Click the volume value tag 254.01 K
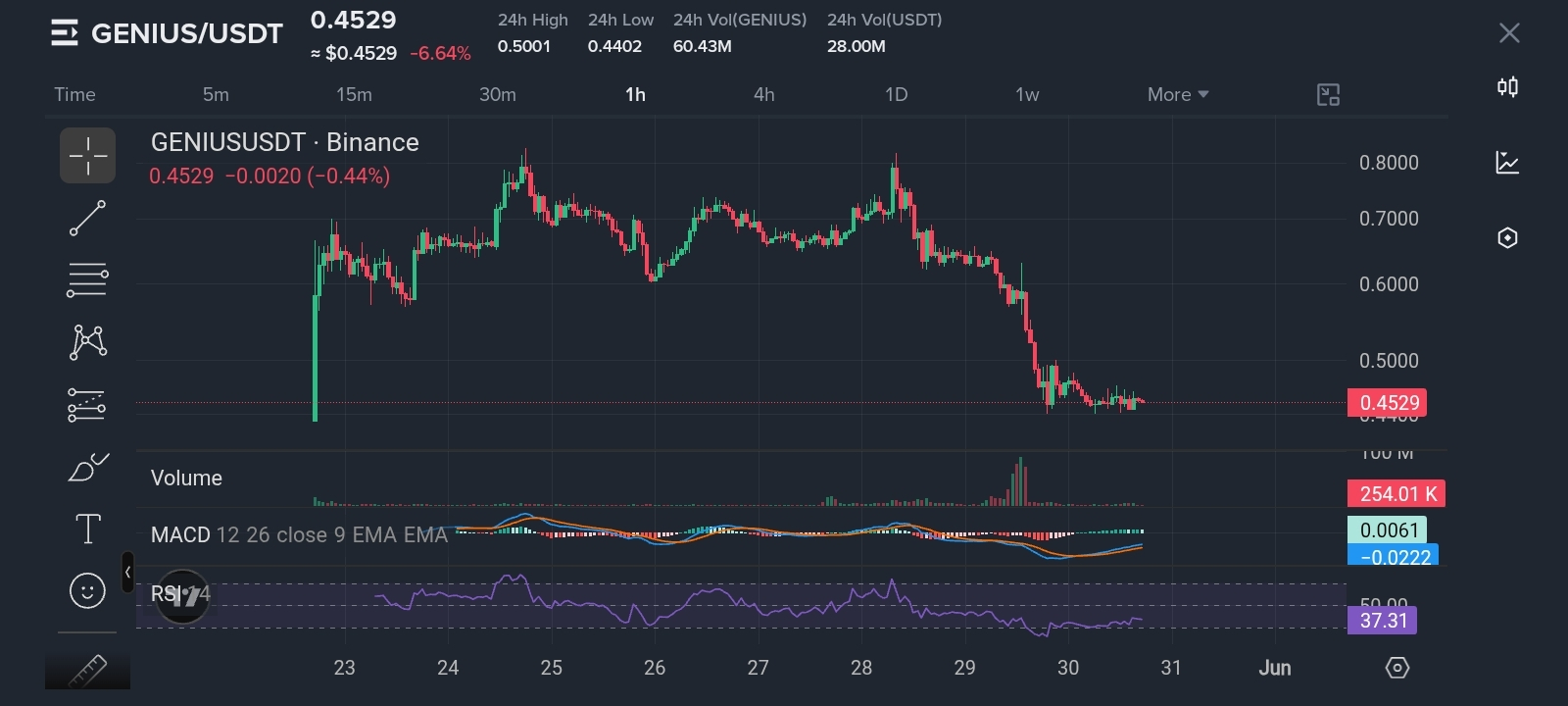This screenshot has height=706, width=1568. [1396, 494]
